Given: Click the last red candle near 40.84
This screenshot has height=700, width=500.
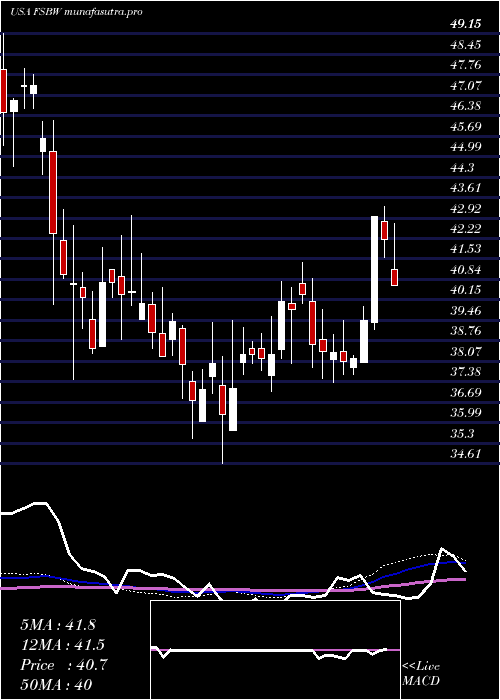Looking at the screenshot, I should click(x=395, y=277).
